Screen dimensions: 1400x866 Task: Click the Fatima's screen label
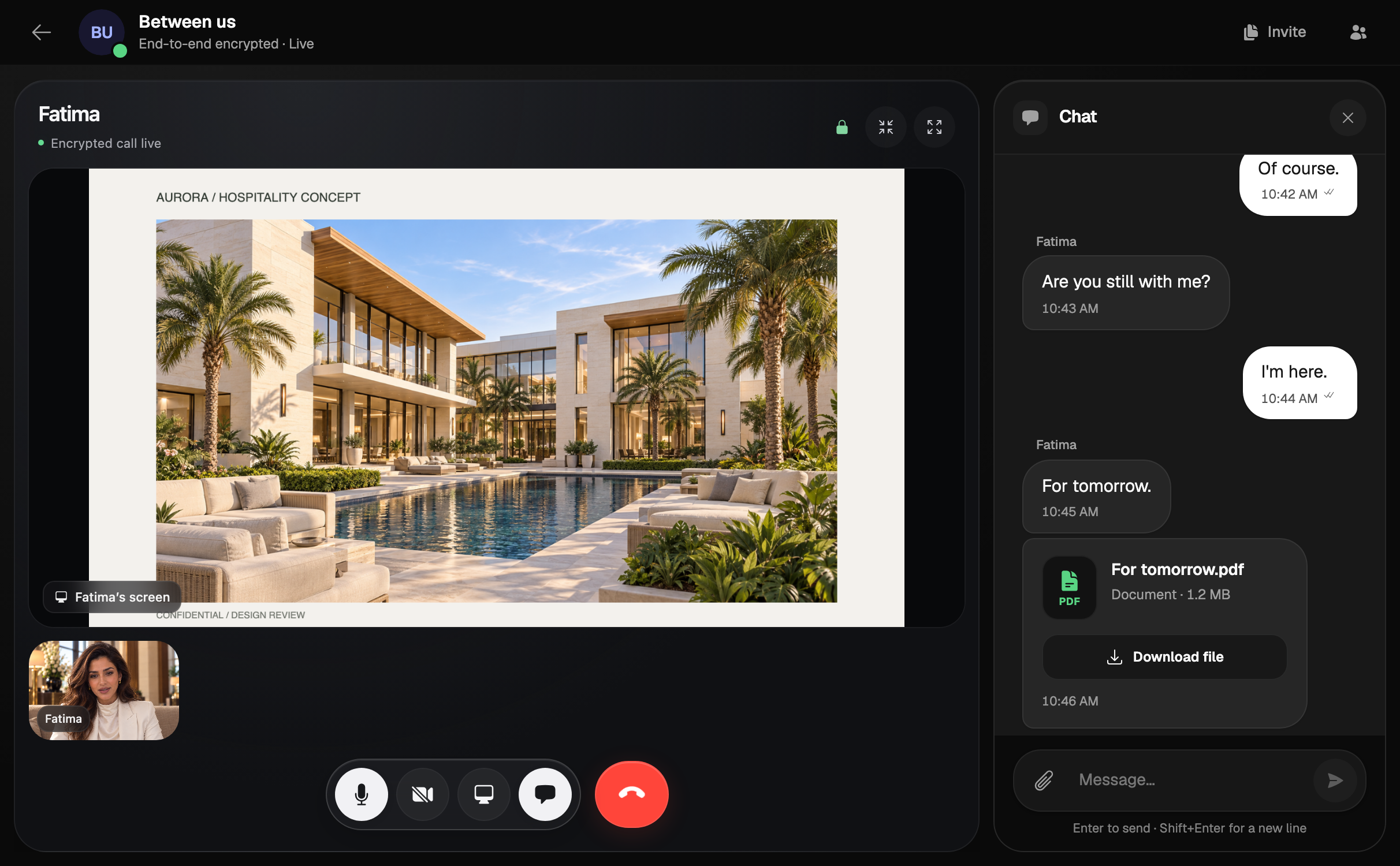112,597
